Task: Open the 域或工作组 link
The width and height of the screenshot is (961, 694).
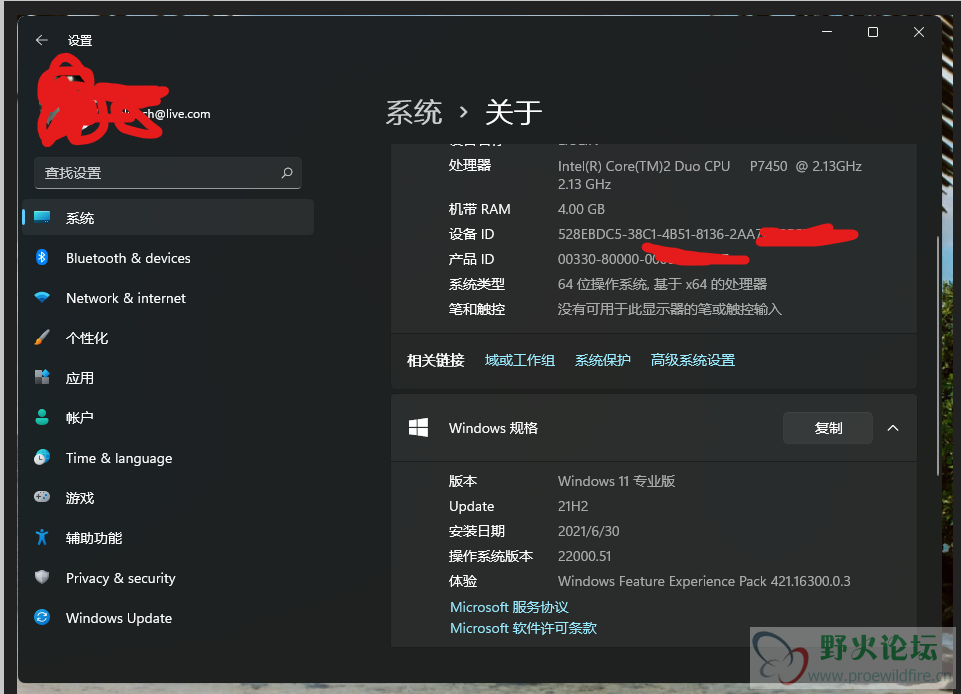Action: 520,360
